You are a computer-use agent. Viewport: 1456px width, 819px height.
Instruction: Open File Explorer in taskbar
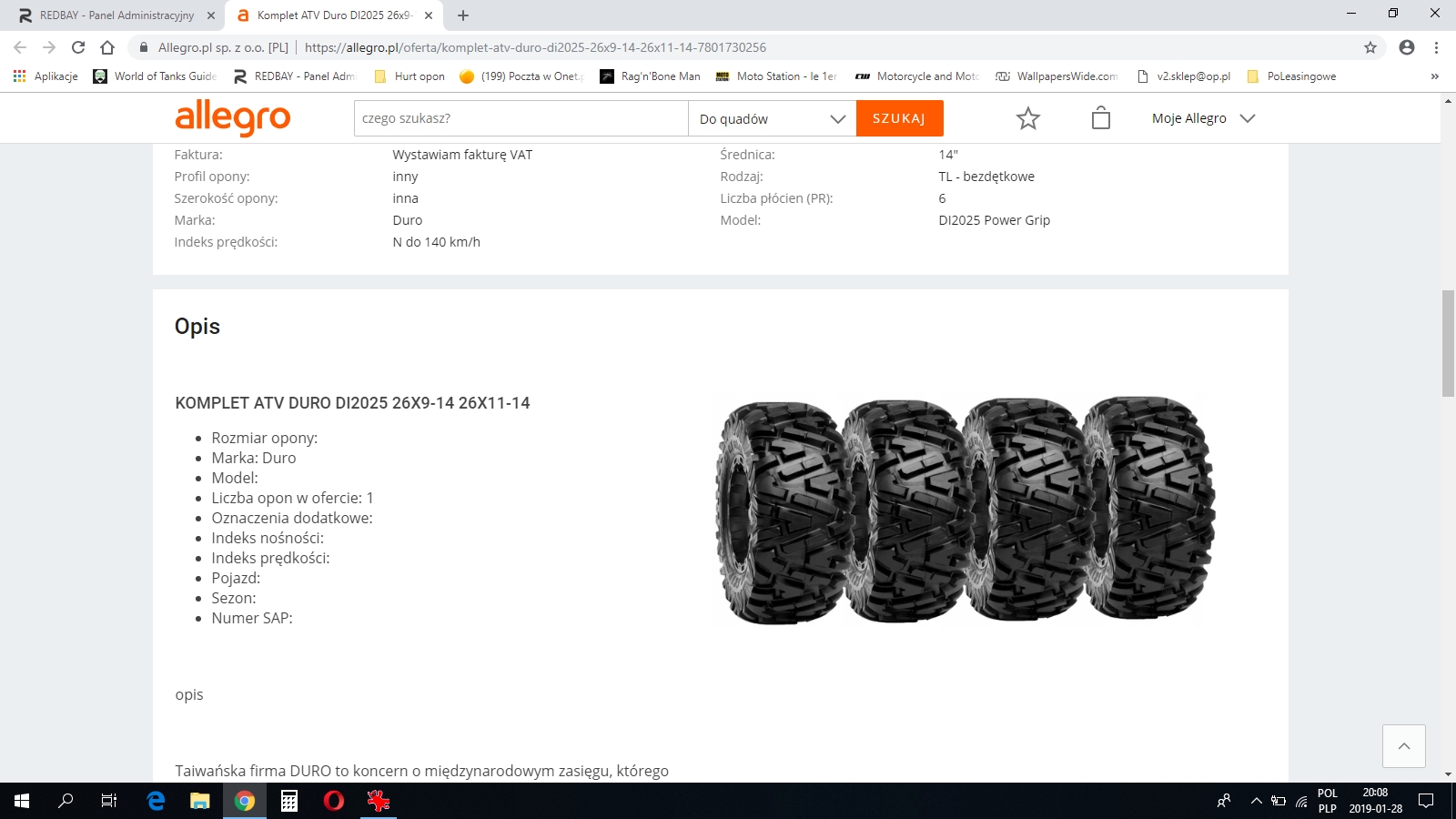199,801
